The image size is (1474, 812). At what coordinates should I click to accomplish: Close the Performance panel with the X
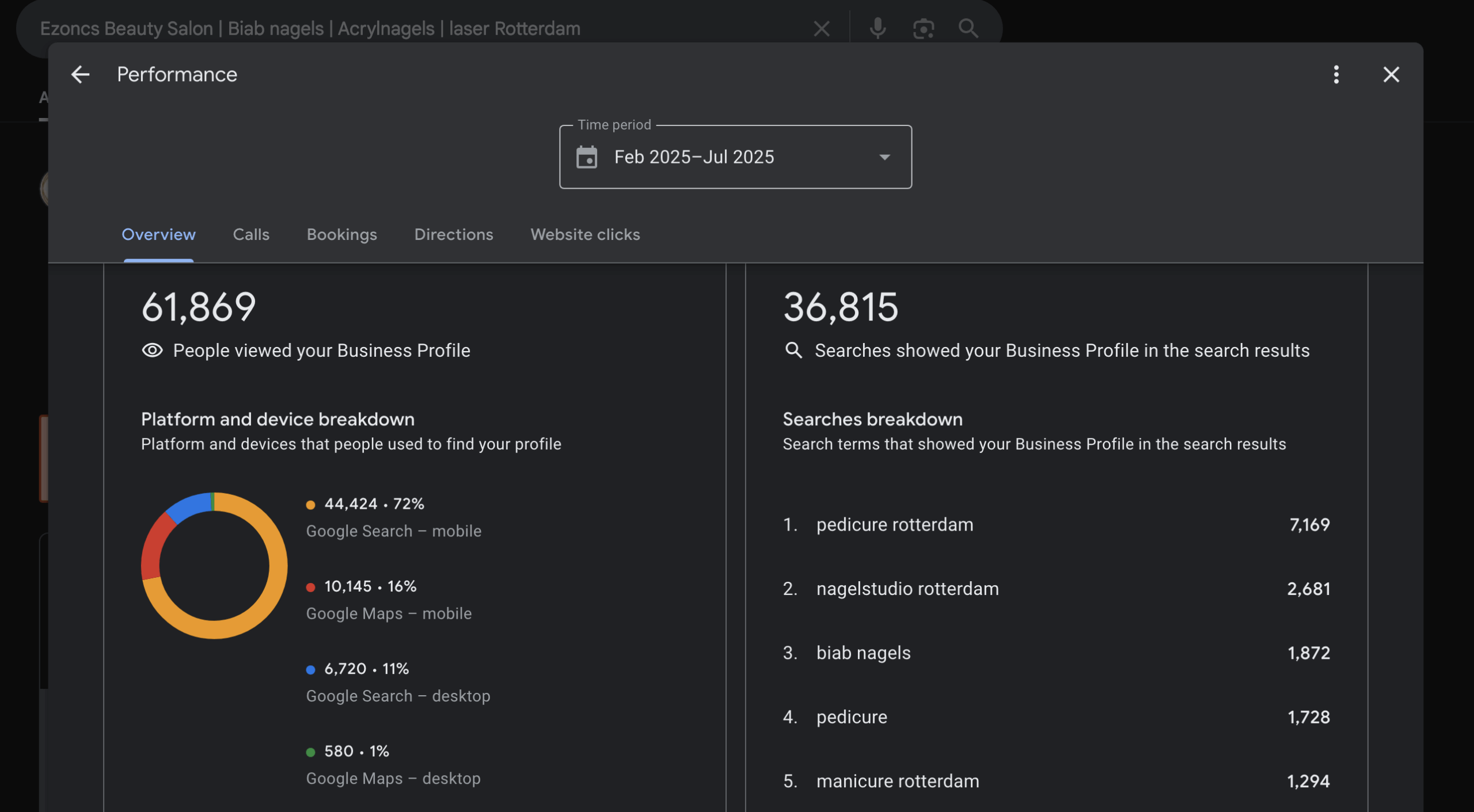(1391, 75)
